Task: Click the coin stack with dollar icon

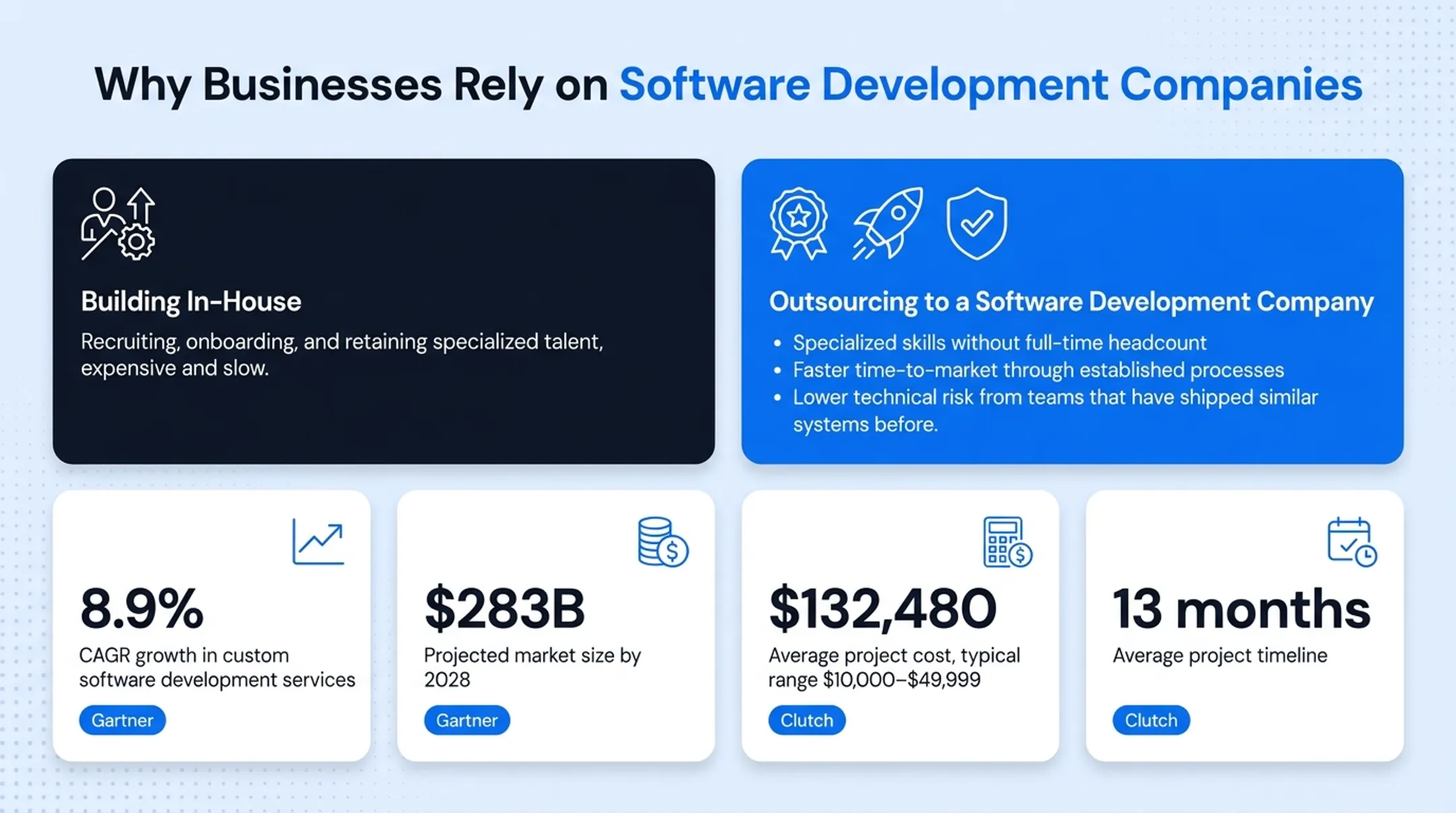Action: tap(663, 541)
